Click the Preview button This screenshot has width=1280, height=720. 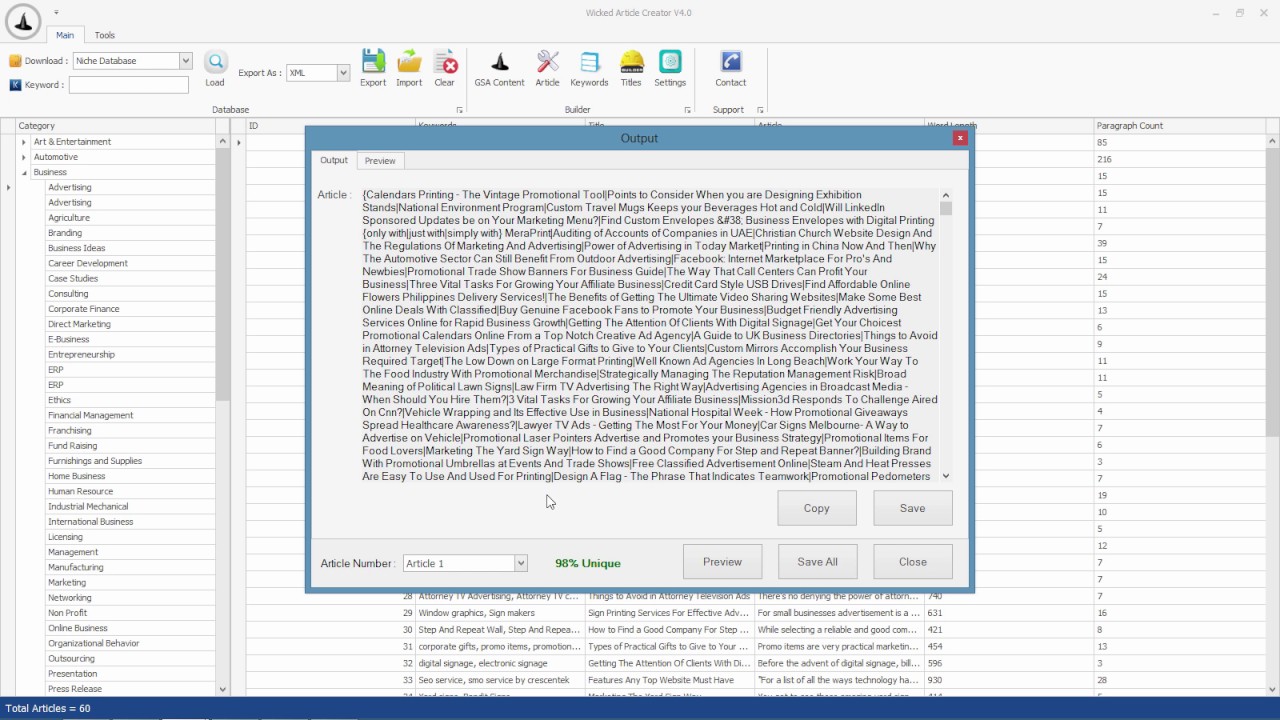click(x=723, y=562)
